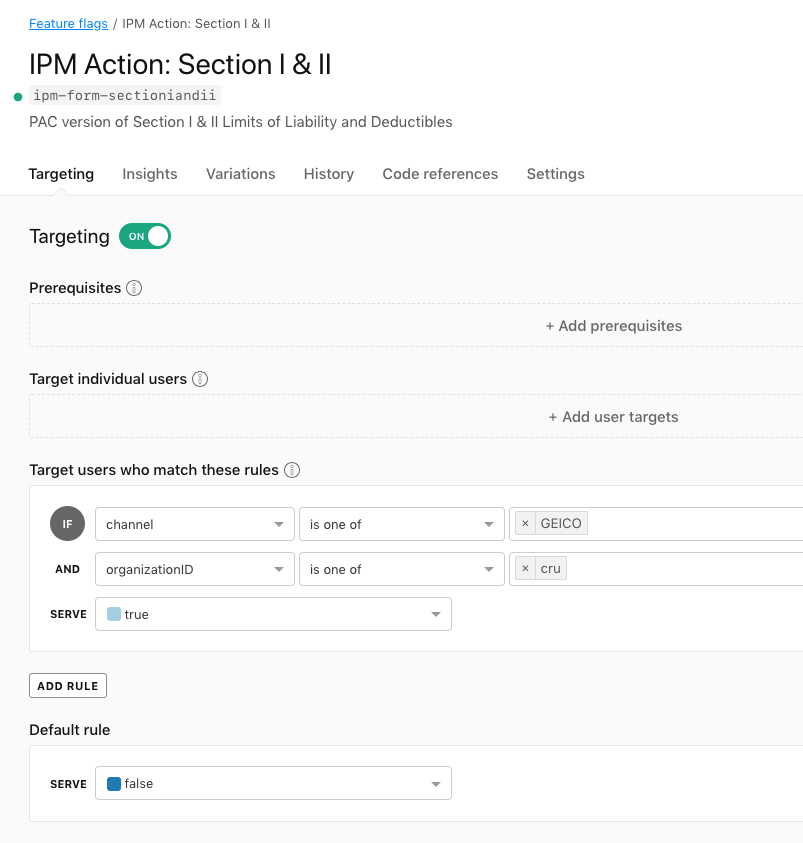The image size is (803, 843).
Task: Click the green flag status dot
Action: [x=18, y=97]
